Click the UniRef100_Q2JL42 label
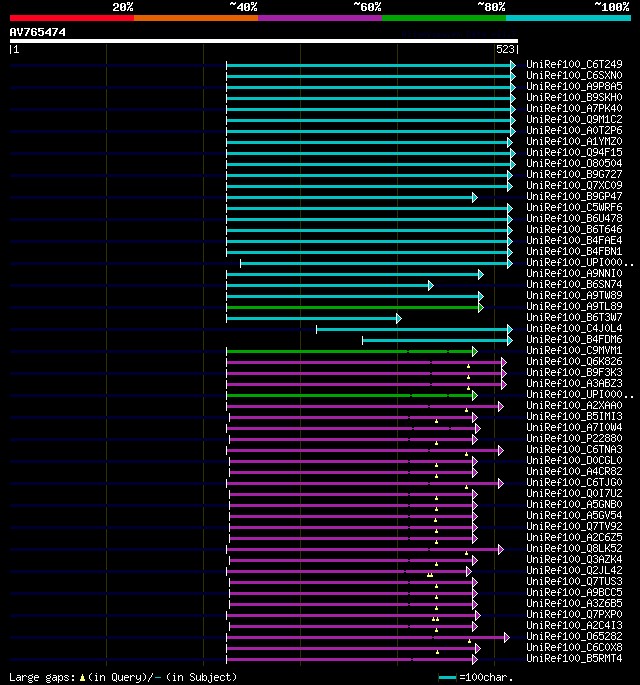This screenshot has height=685, width=640. pyautogui.click(x=574, y=570)
